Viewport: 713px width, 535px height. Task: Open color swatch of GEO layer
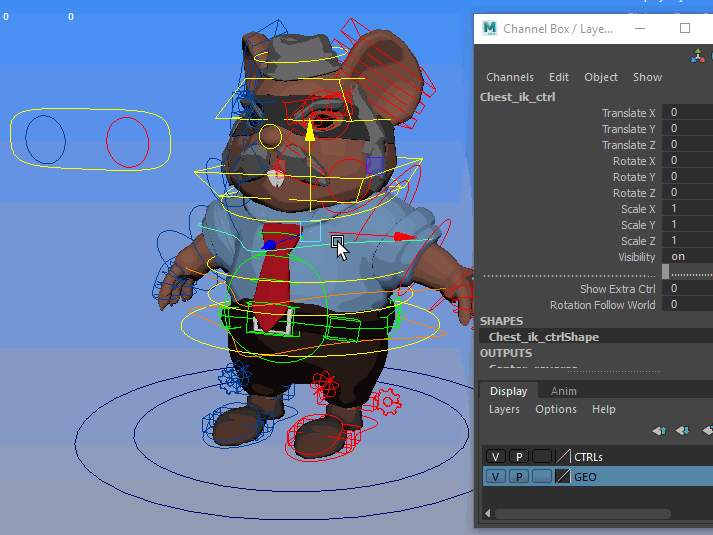click(x=563, y=476)
